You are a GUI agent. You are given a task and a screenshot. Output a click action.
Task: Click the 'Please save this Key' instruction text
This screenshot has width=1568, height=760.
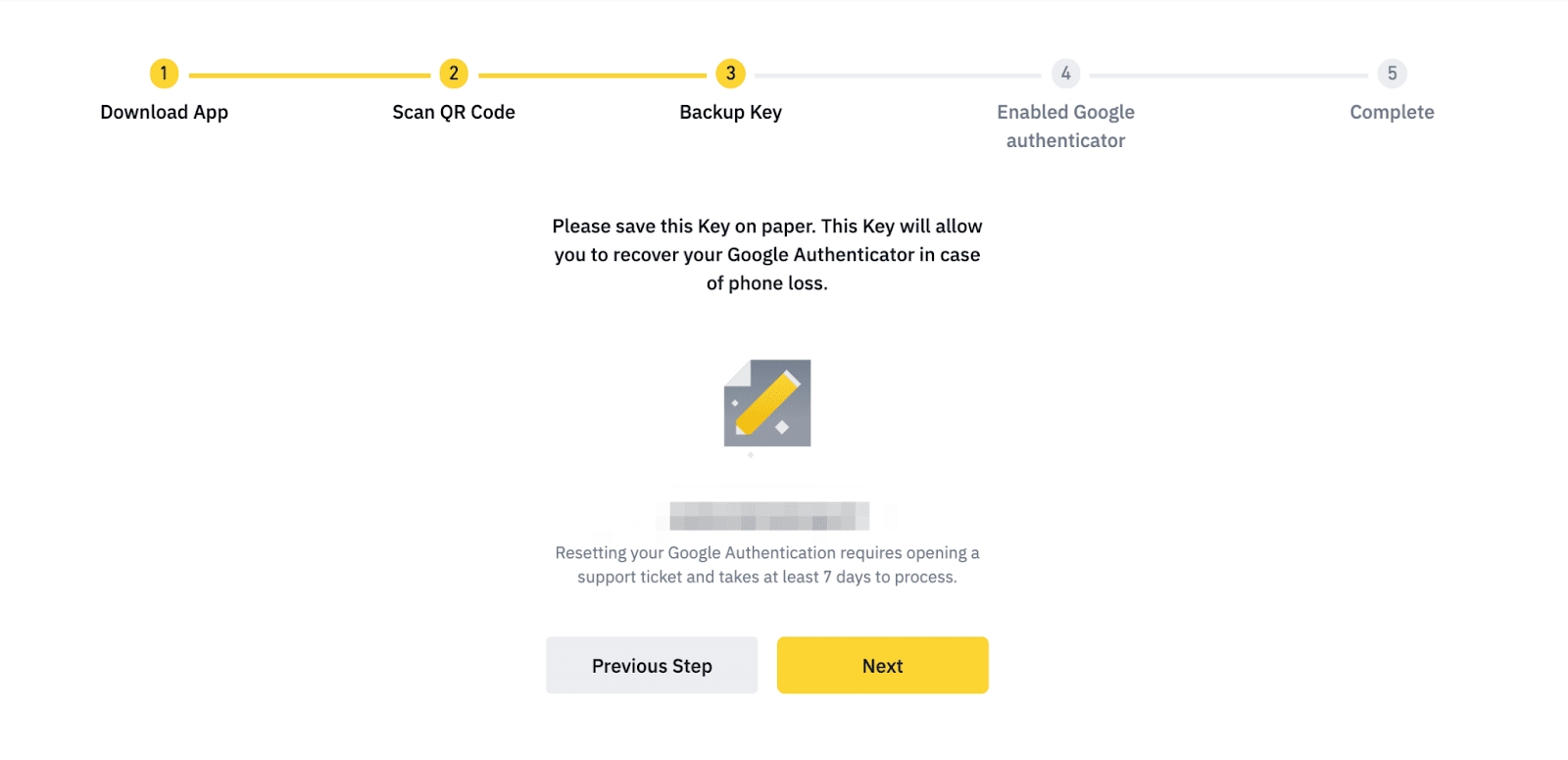767,254
